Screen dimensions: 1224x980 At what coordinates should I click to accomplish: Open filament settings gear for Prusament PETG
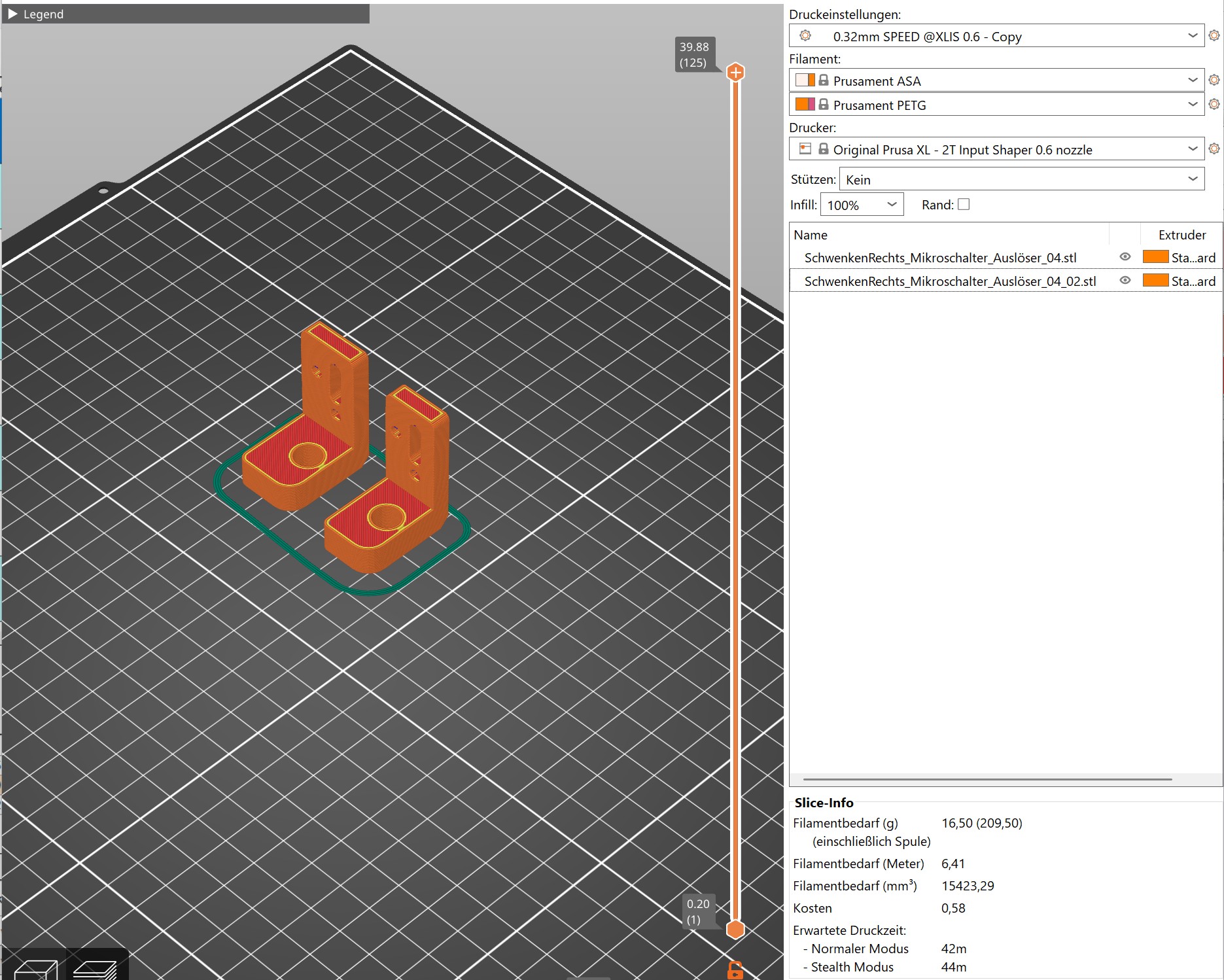(x=1214, y=104)
